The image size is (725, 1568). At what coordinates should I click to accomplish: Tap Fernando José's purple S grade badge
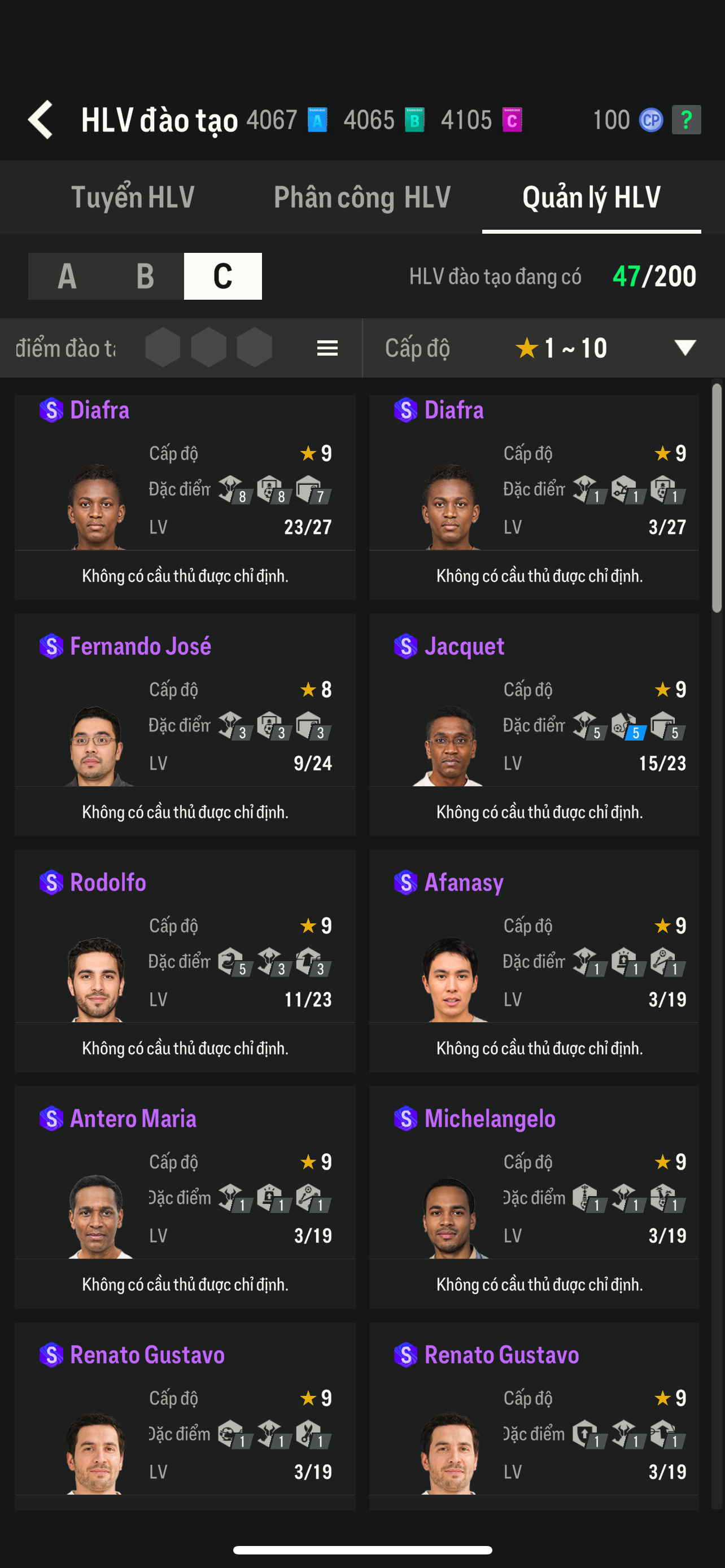tap(51, 646)
